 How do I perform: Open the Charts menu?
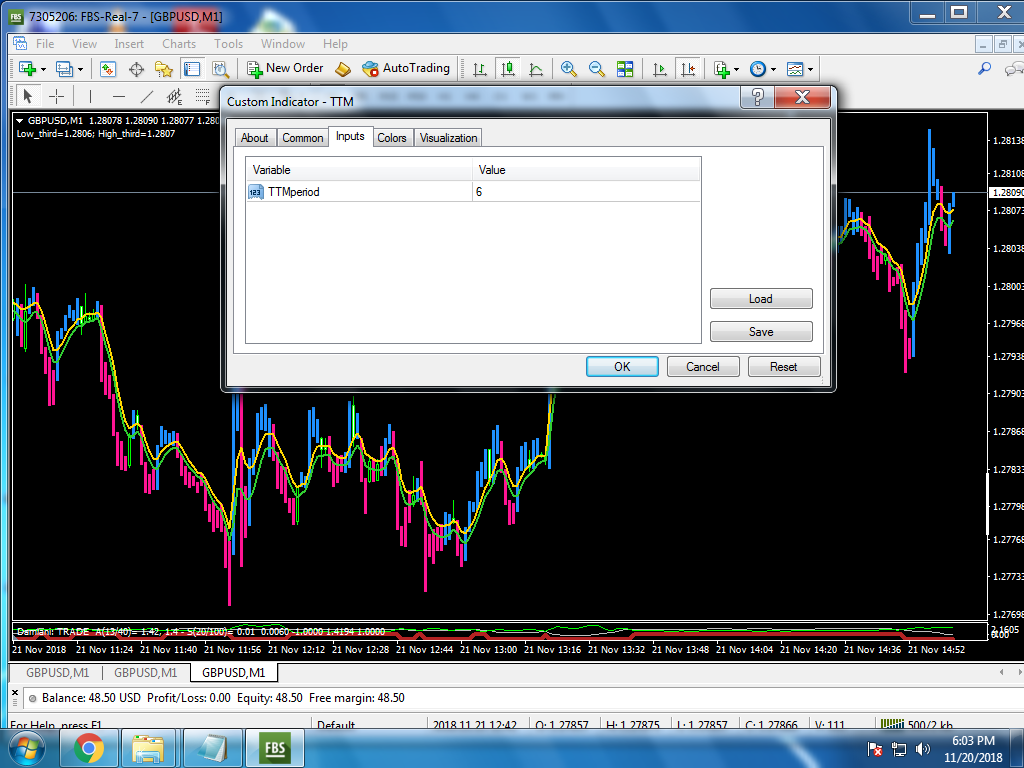click(179, 44)
